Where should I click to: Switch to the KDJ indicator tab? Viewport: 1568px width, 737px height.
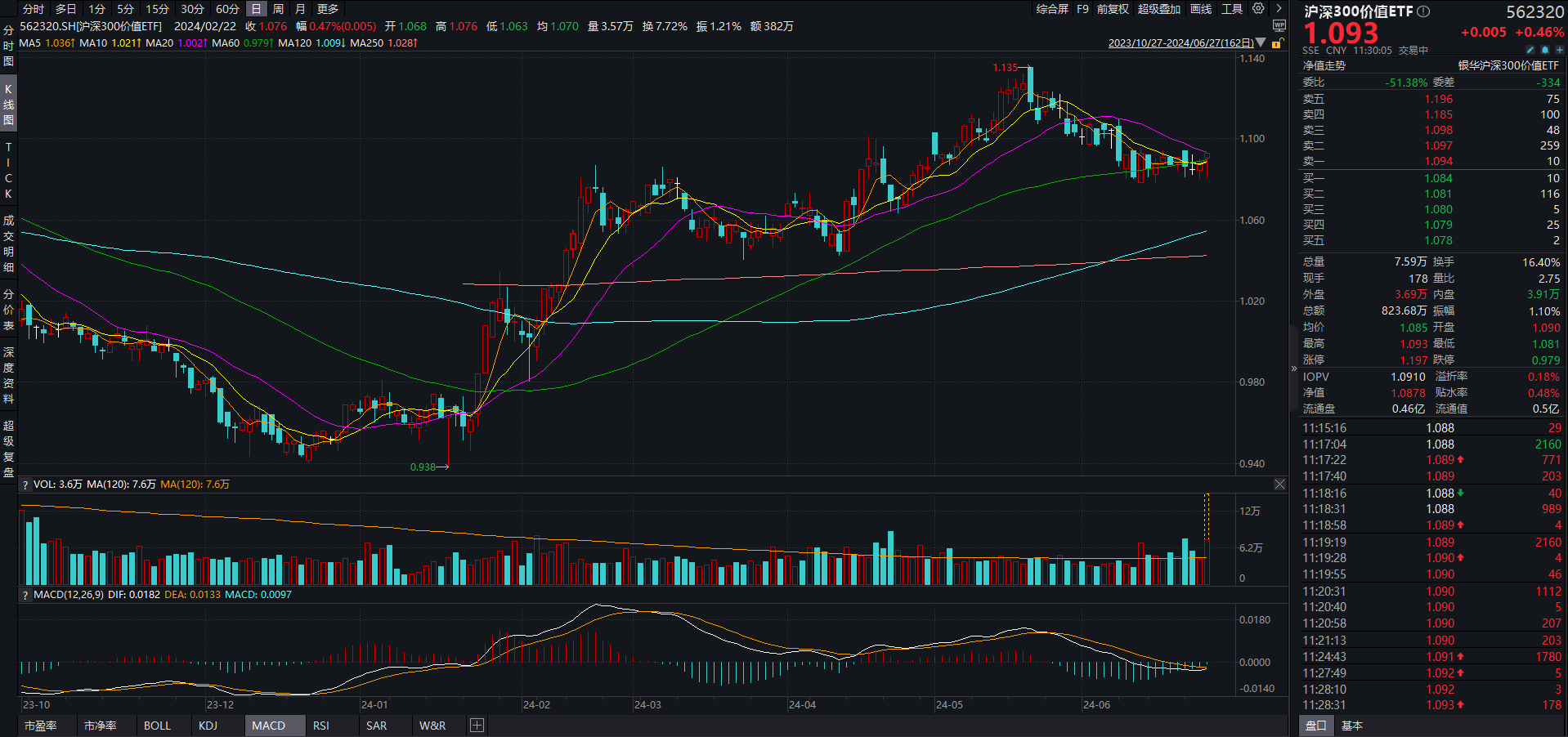208,726
